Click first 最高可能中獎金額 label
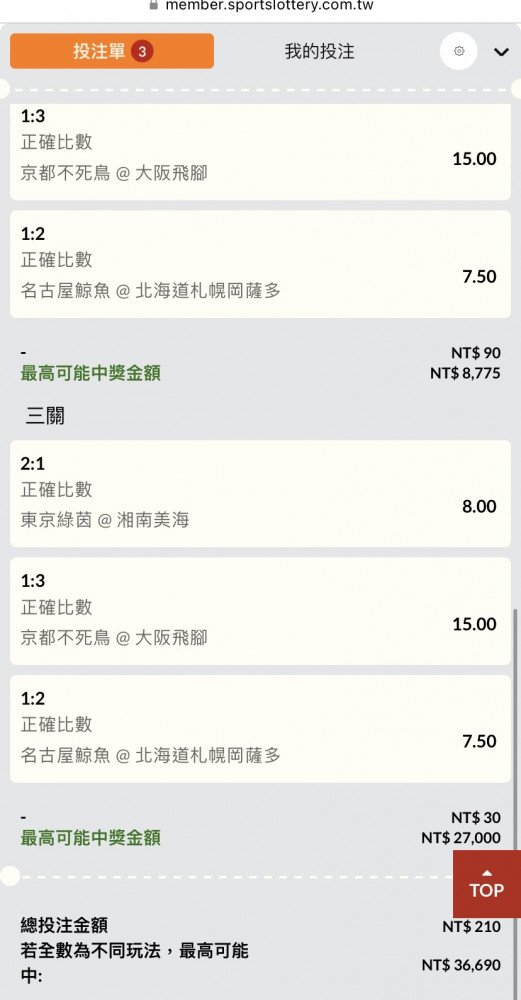Image resolution: width=521 pixels, height=1000 pixels. click(91, 373)
